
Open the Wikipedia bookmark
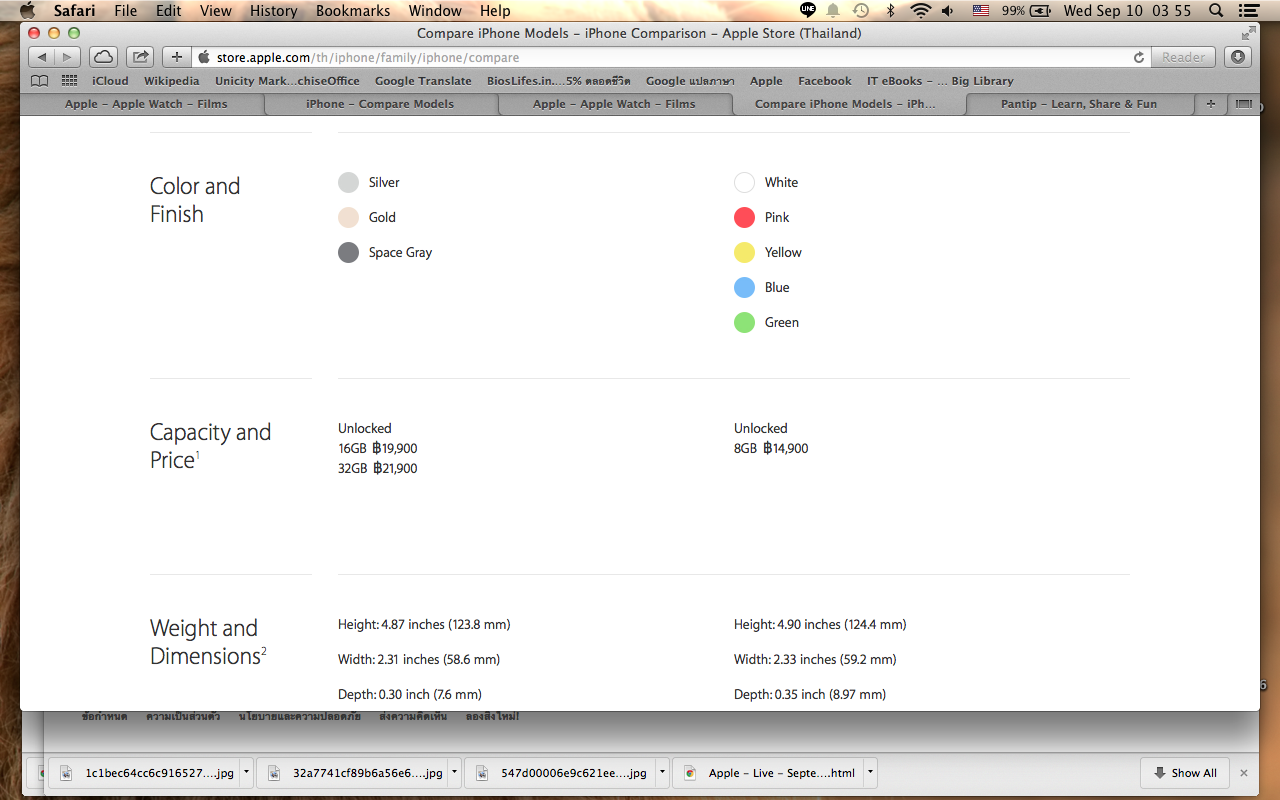coord(172,81)
